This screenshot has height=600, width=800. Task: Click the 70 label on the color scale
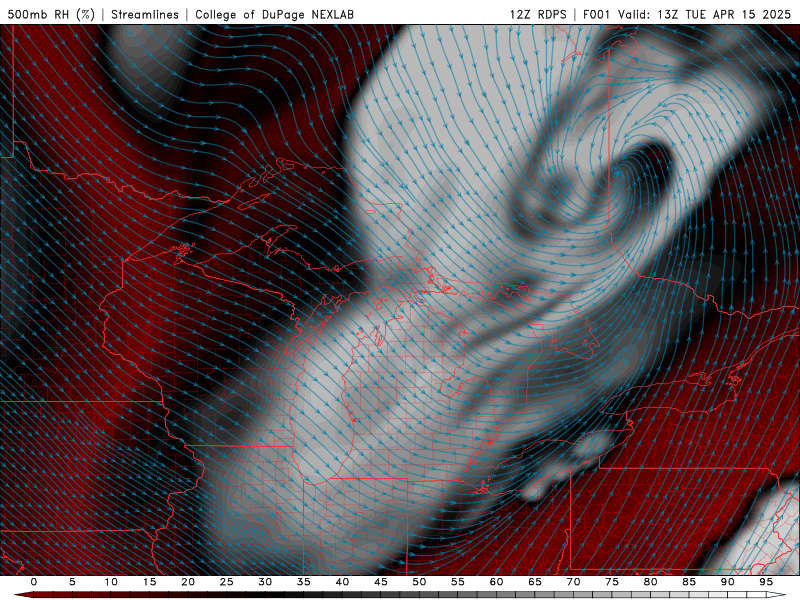[573, 582]
